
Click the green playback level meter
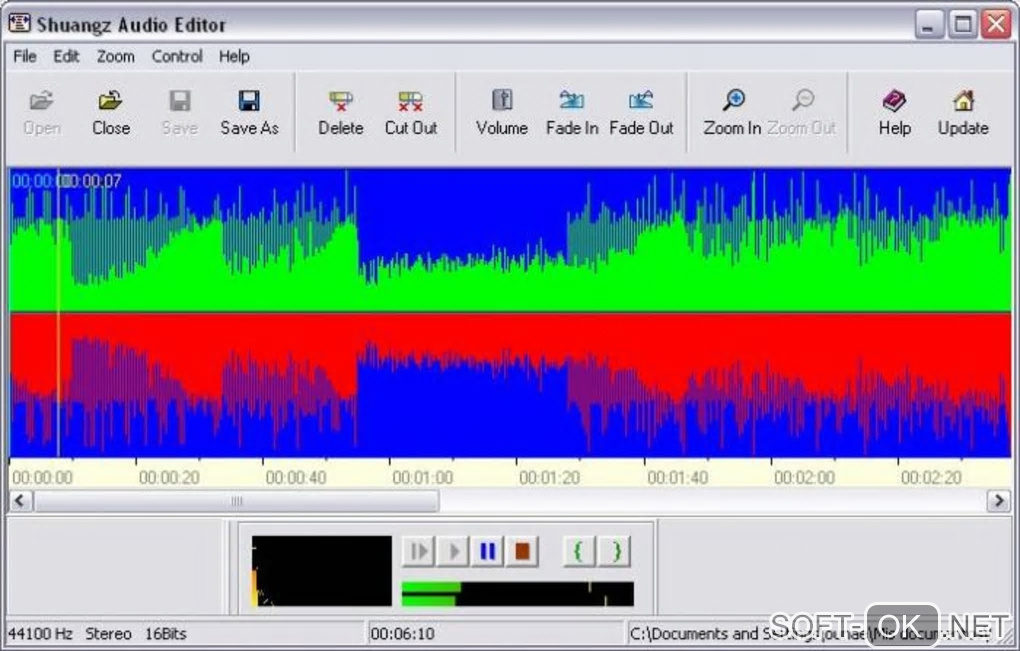pyautogui.click(x=518, y=594)
